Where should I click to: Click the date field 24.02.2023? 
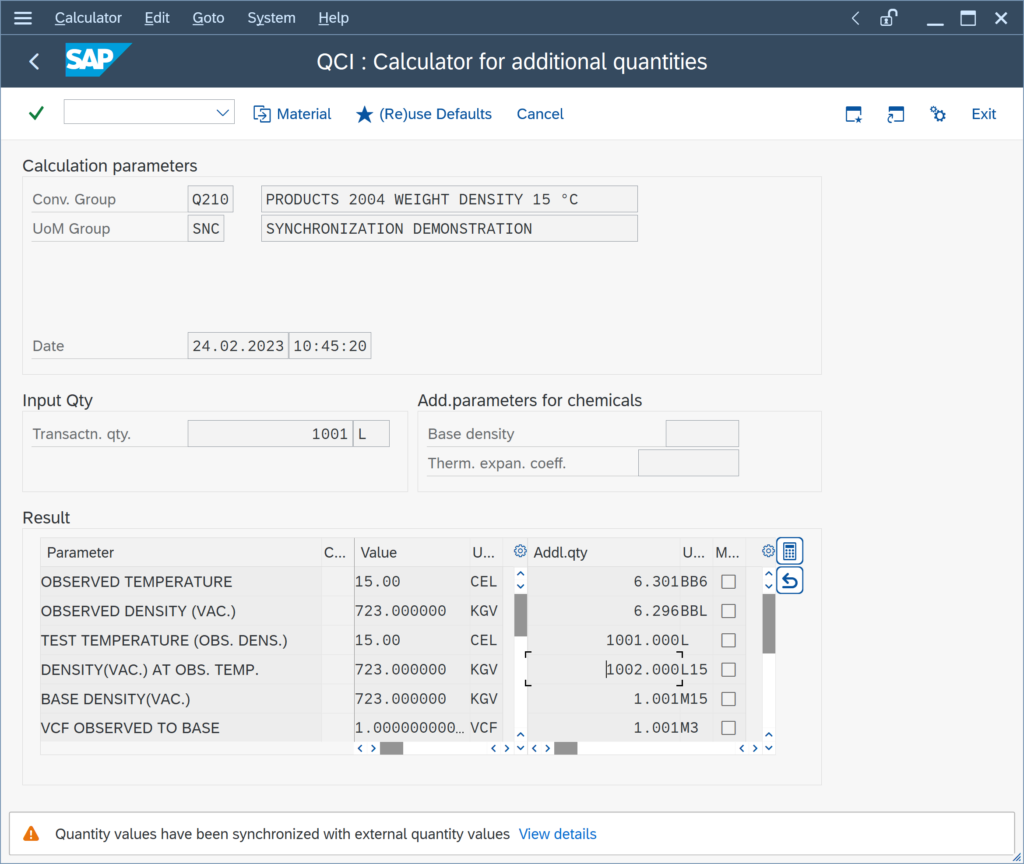coord(238,345)
